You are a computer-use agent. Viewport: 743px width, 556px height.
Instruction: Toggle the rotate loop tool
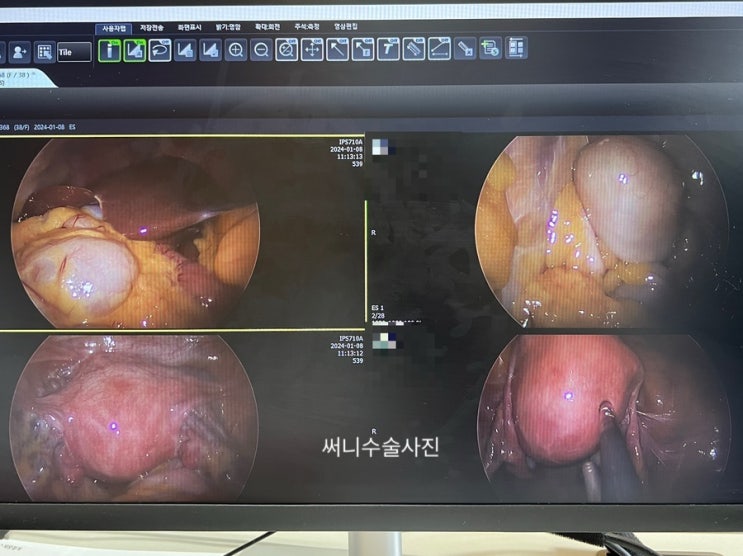coord(160,50)
